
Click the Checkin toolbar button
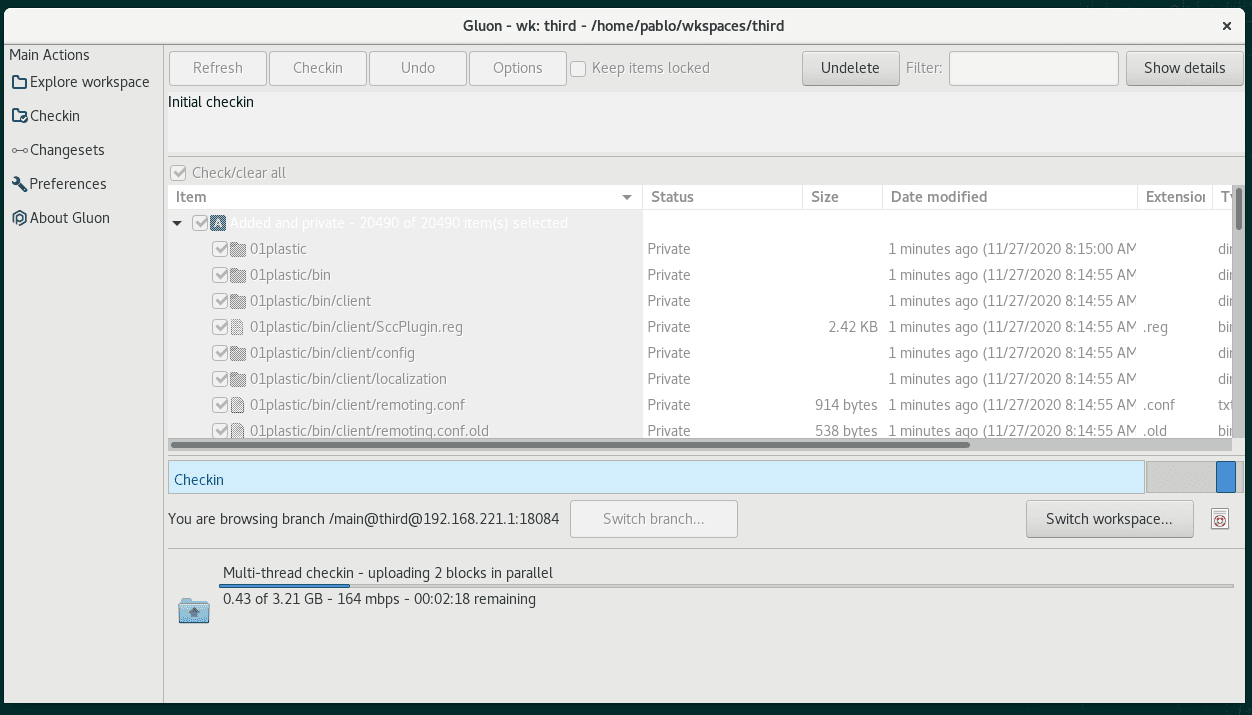318,68
